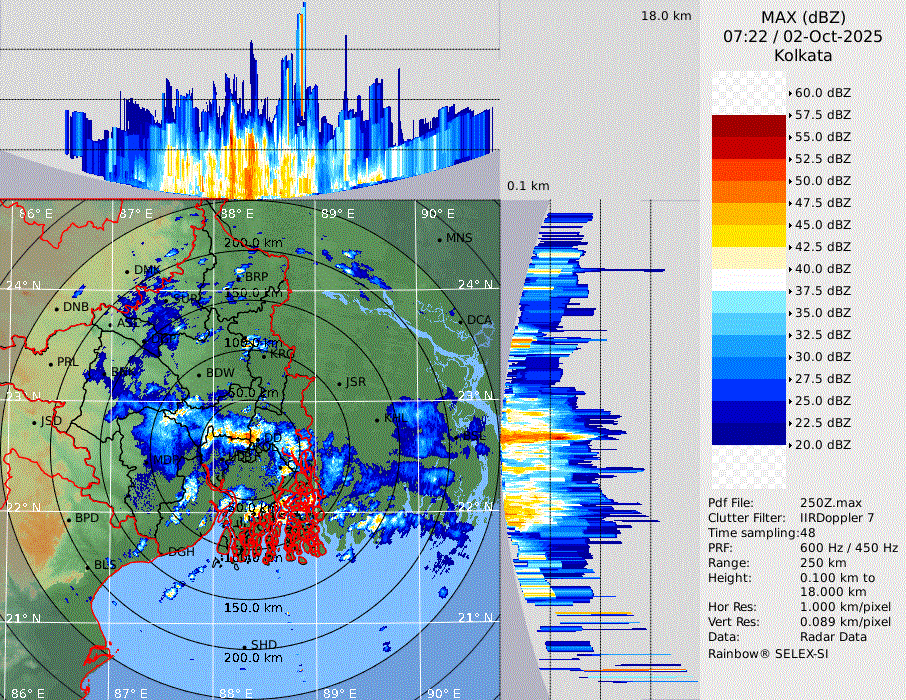This screenshot has height=700, width=906.
Task: Click the DGH station label
Action: [181, 552]
